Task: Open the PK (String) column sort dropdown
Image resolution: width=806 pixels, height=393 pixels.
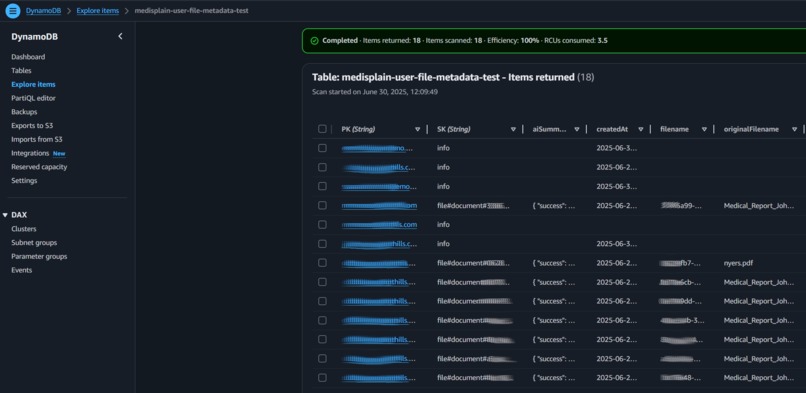Action: (417, 129)
